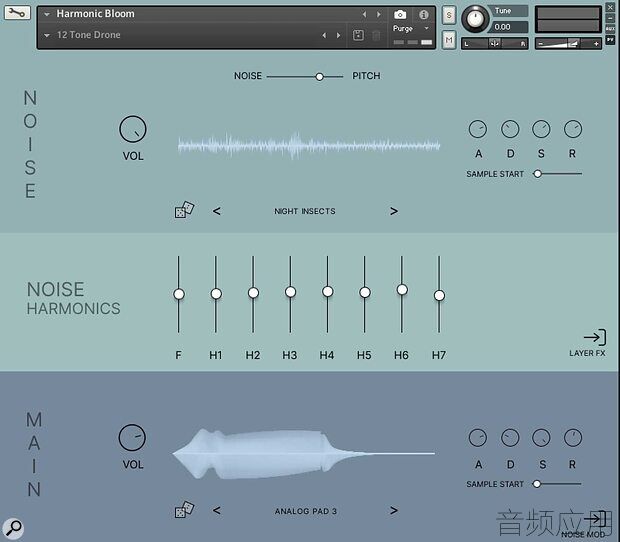620x542 pixels.
Task: Randomize the main sample with the dice
Action: (x=184, y=510)
